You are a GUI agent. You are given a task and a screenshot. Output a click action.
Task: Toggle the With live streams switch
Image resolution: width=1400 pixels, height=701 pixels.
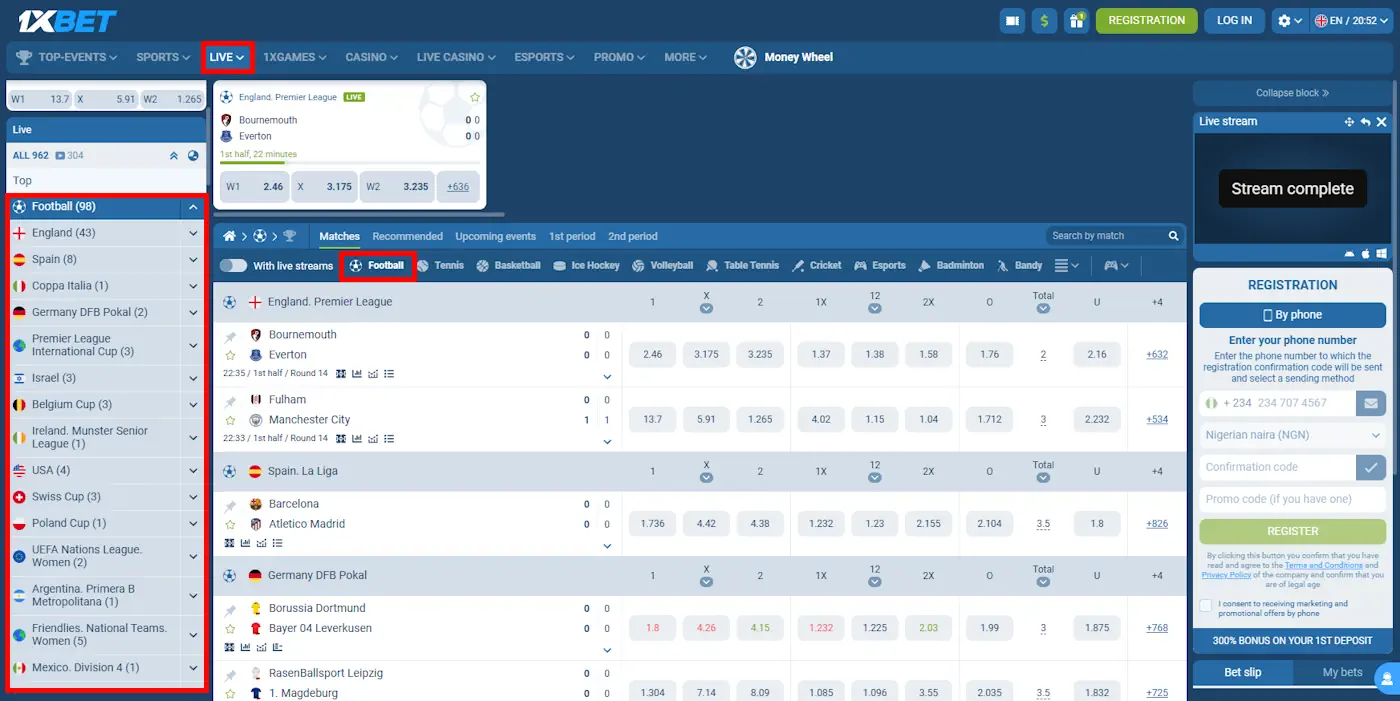232,265
